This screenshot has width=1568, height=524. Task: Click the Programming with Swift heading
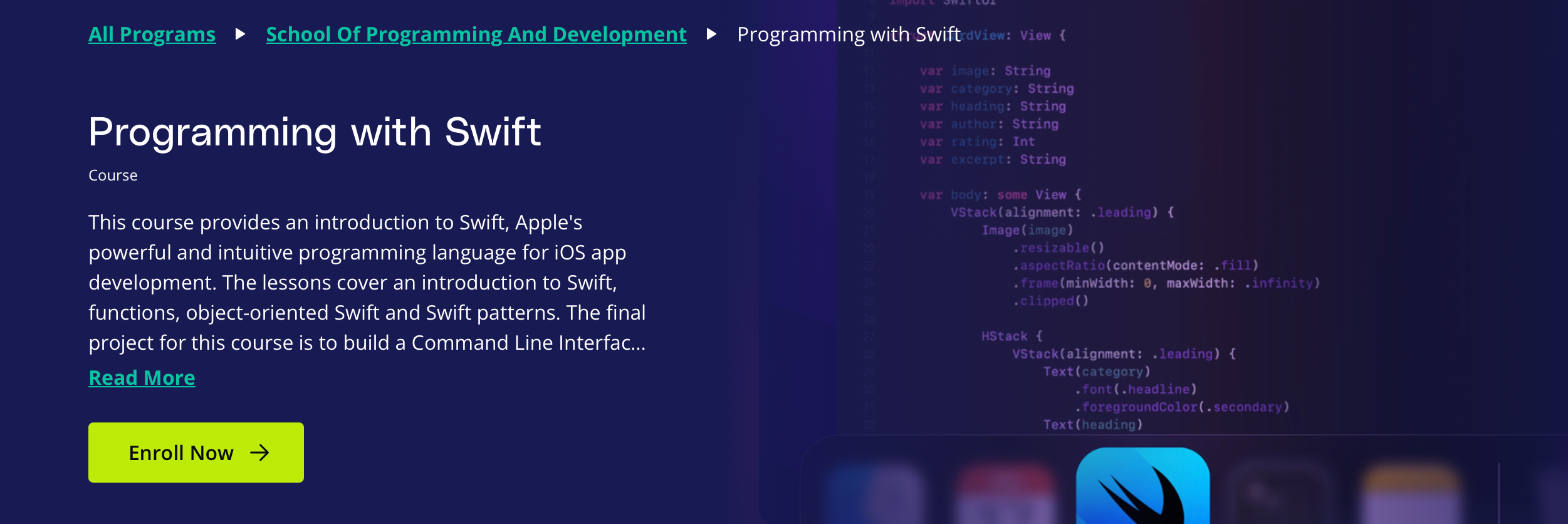pyautogui.click(x=315, y=132)
